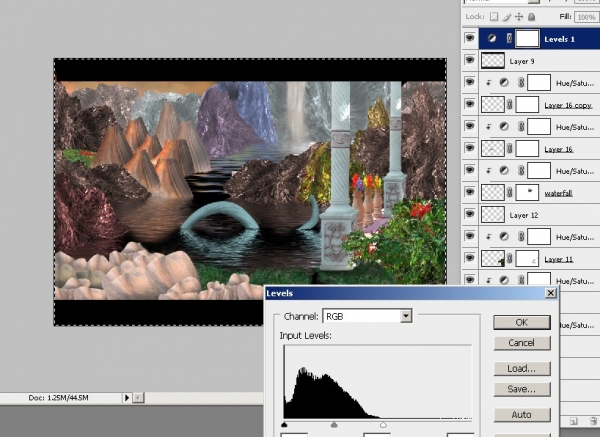Viewport: 600px width, 437px height.
Task: Click the Fill percentage field
Action: [586, 17]
